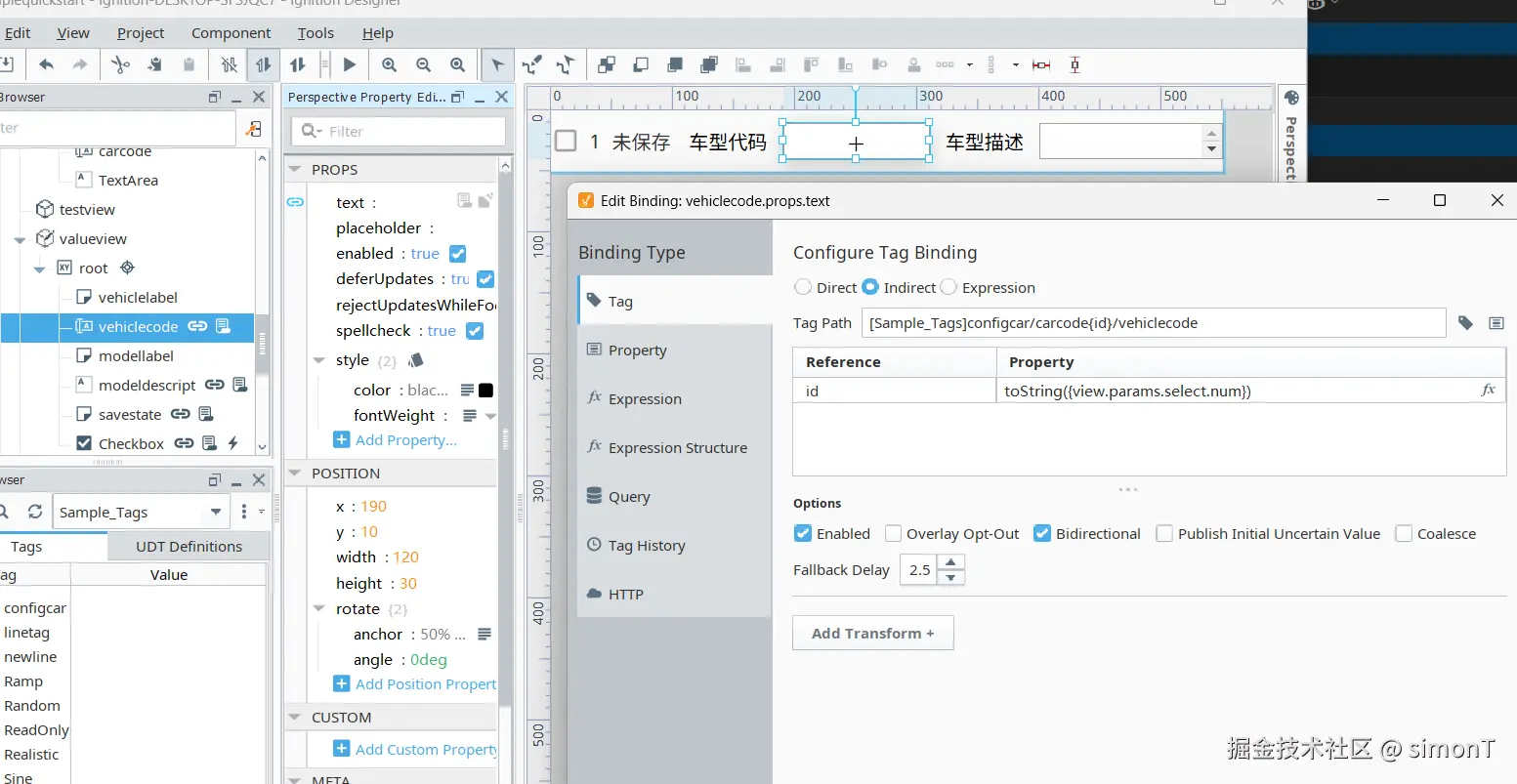Image resolution: width=1517 pixels, height=784 pixels.
Task: Click Add Property link under style
Action: (x=396, y=440)
